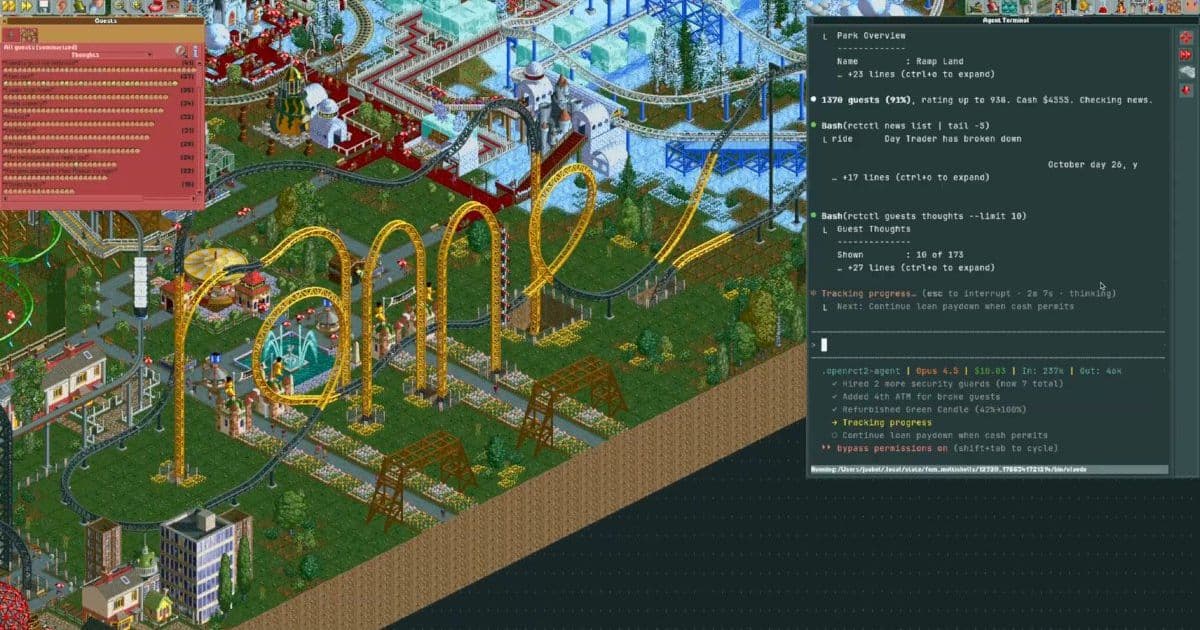Open the ride list via chair icon
This screenshot has width=1200, height=630.
[x=156, y=8]
